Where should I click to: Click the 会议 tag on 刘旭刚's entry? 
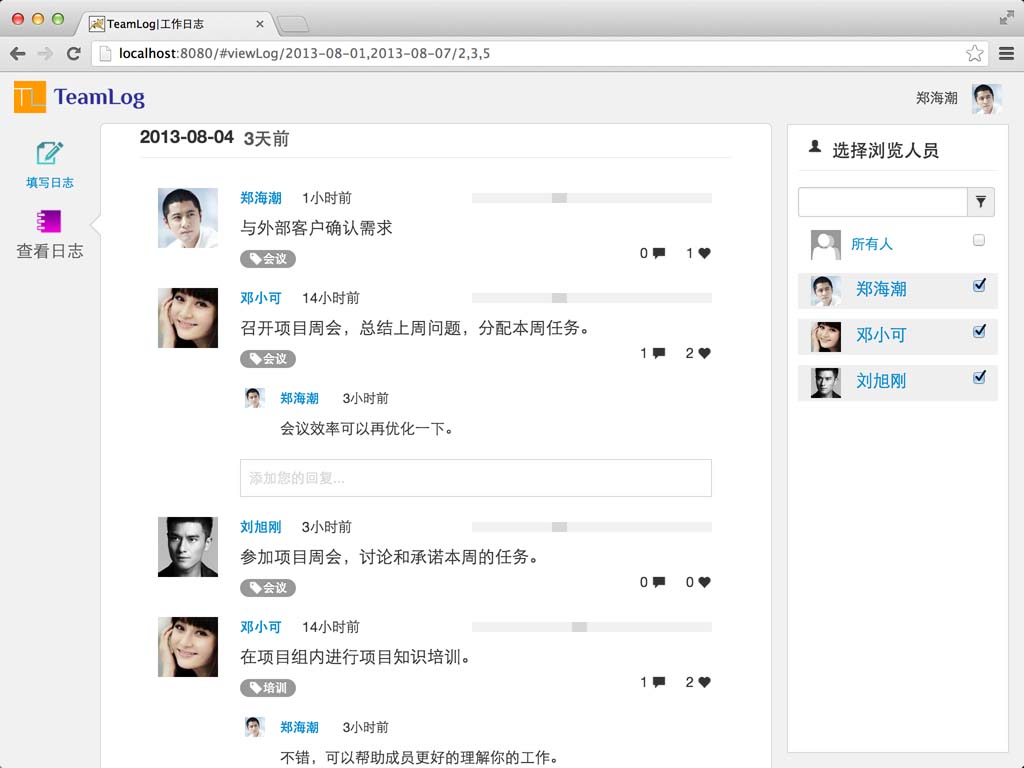[267, 588]
